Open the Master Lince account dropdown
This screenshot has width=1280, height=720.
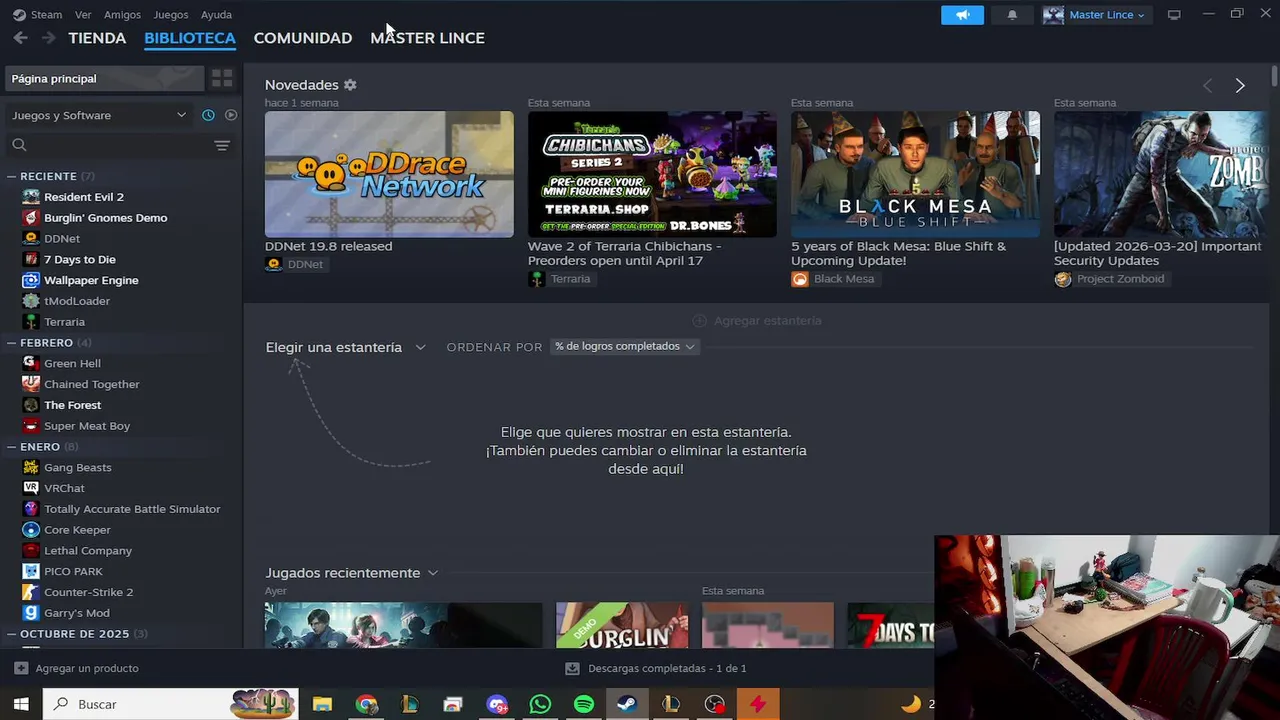click(x=1098, y=15)
